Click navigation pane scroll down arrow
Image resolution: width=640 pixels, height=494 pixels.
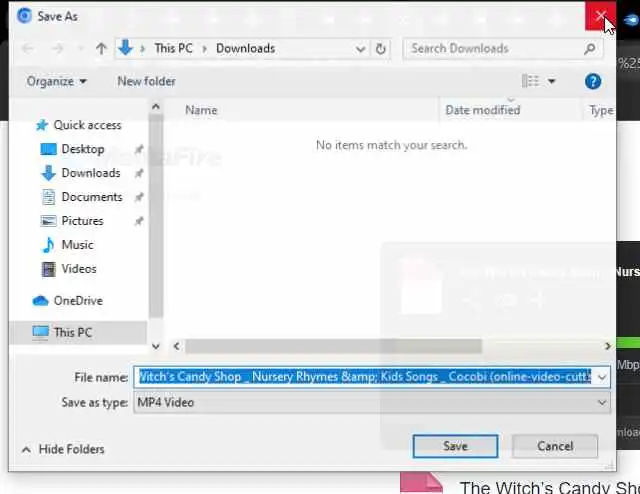coord(156,346)
